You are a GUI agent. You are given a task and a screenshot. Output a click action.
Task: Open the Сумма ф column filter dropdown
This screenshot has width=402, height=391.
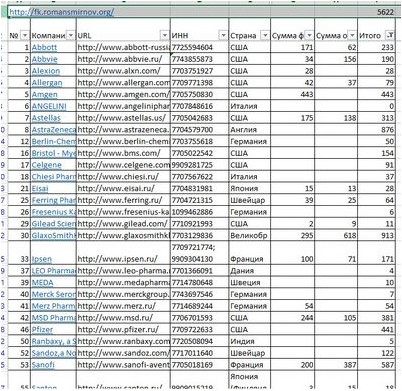click(x=309, y=35)
